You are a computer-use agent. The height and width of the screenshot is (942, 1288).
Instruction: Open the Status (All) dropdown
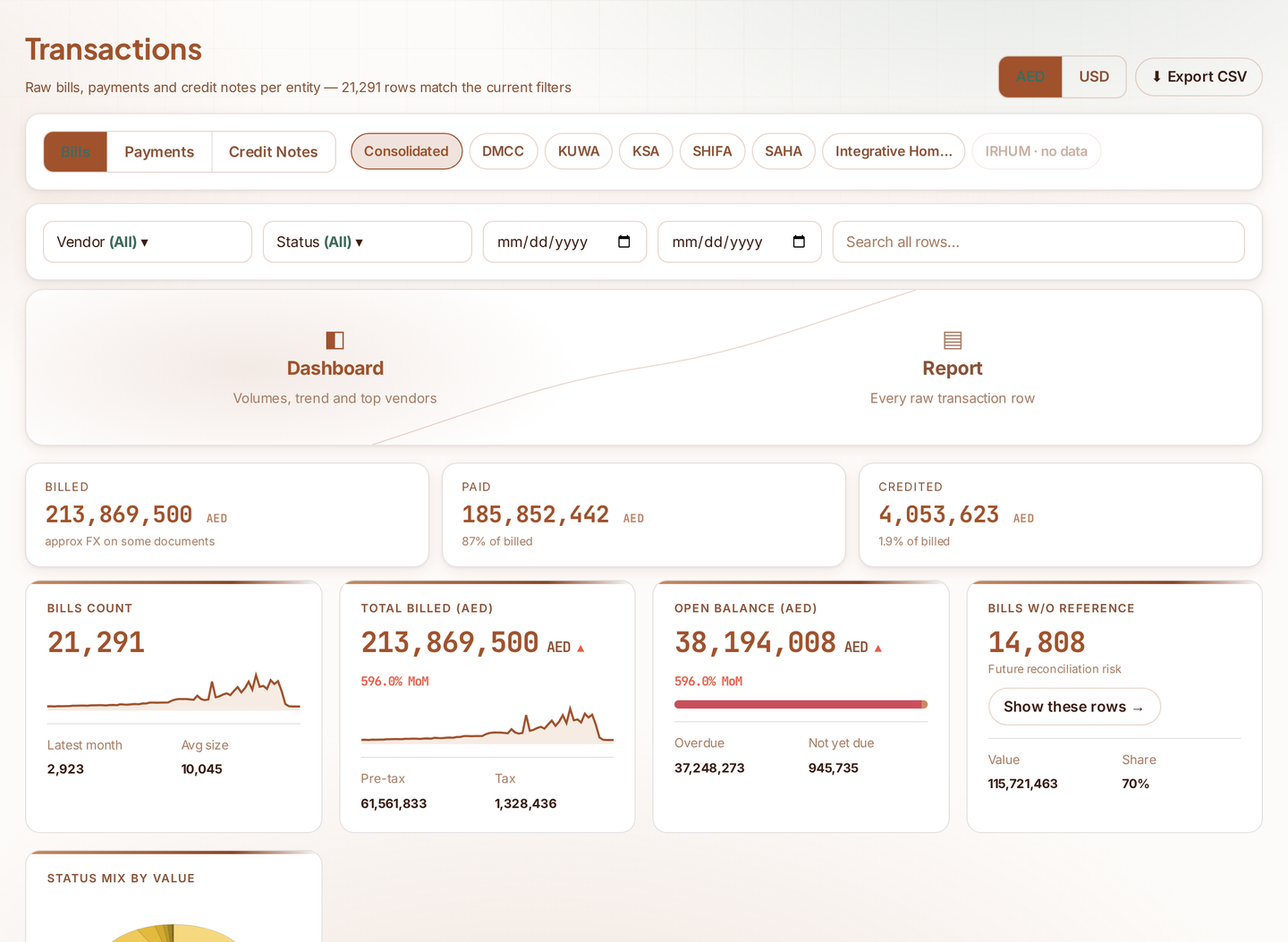point(367,242)
